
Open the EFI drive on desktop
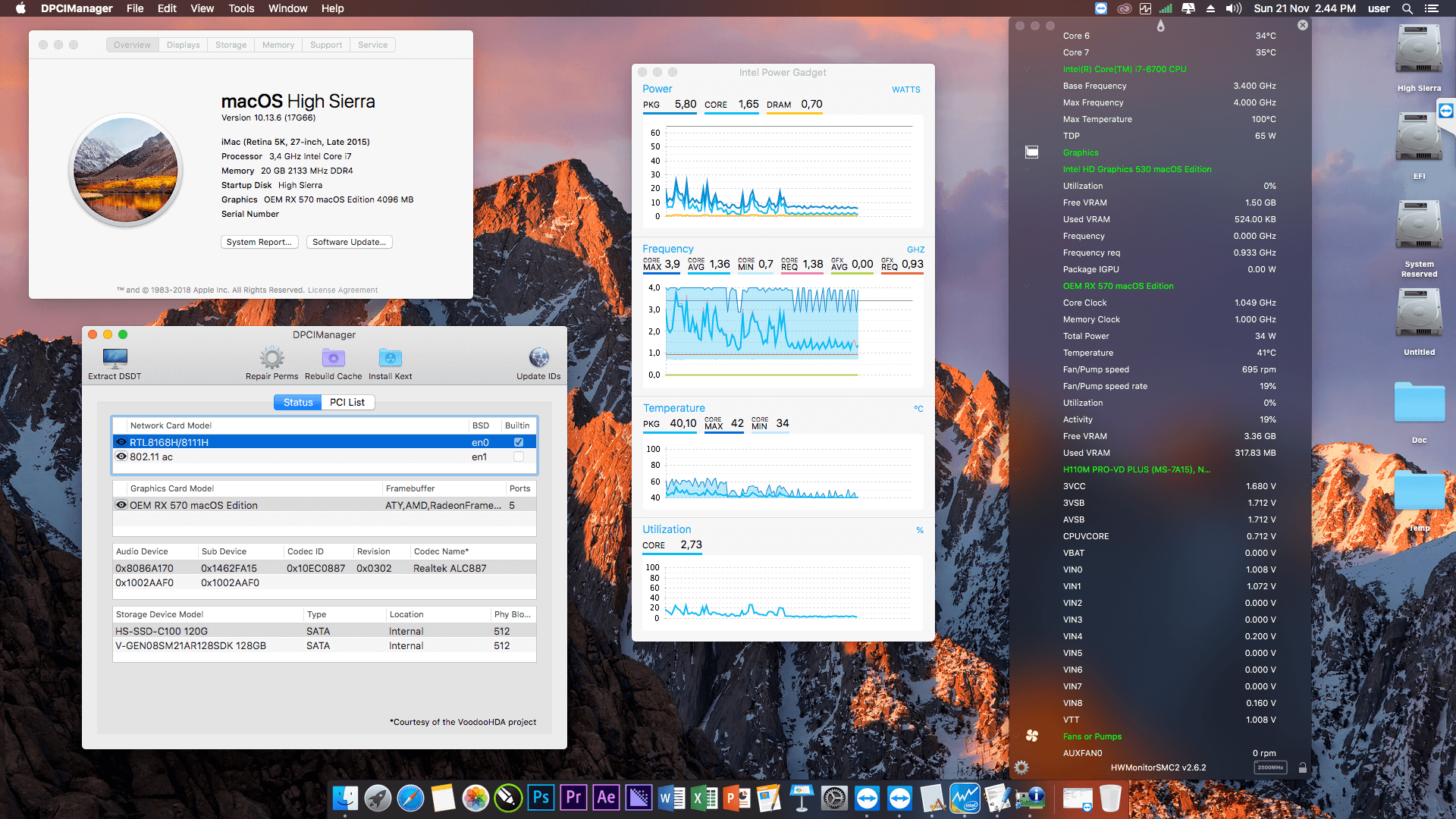(1419, 136)
